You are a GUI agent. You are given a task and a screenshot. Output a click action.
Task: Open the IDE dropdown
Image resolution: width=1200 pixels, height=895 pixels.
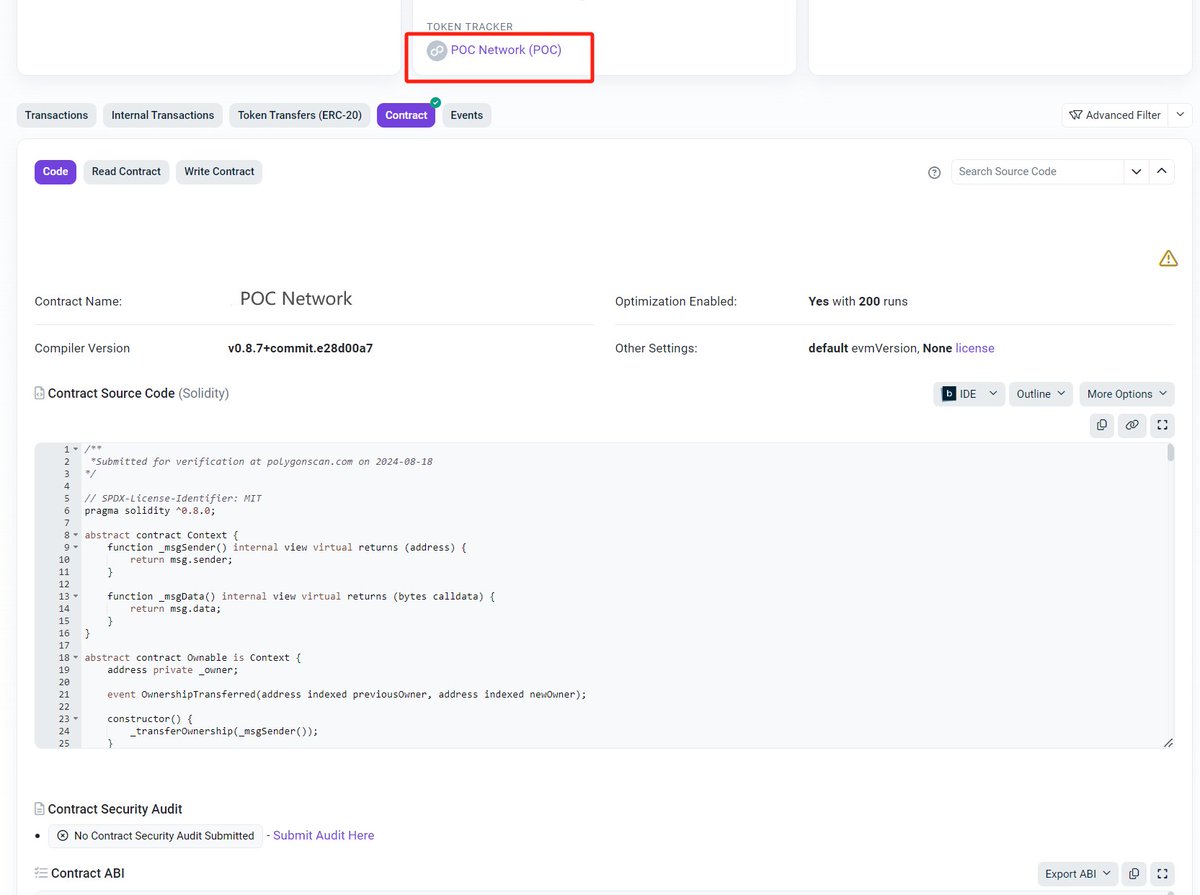[969, 394]
